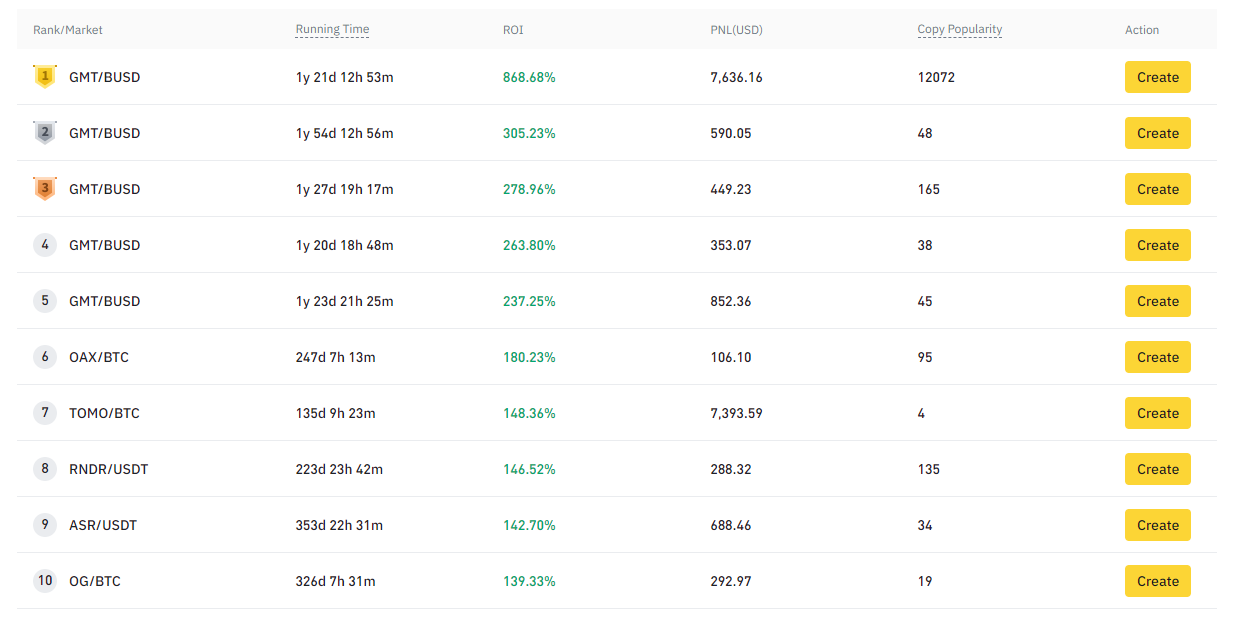
Task: Click the silver rank 2 medal badge
Action: pyautogui.click(x=44, y=132)
